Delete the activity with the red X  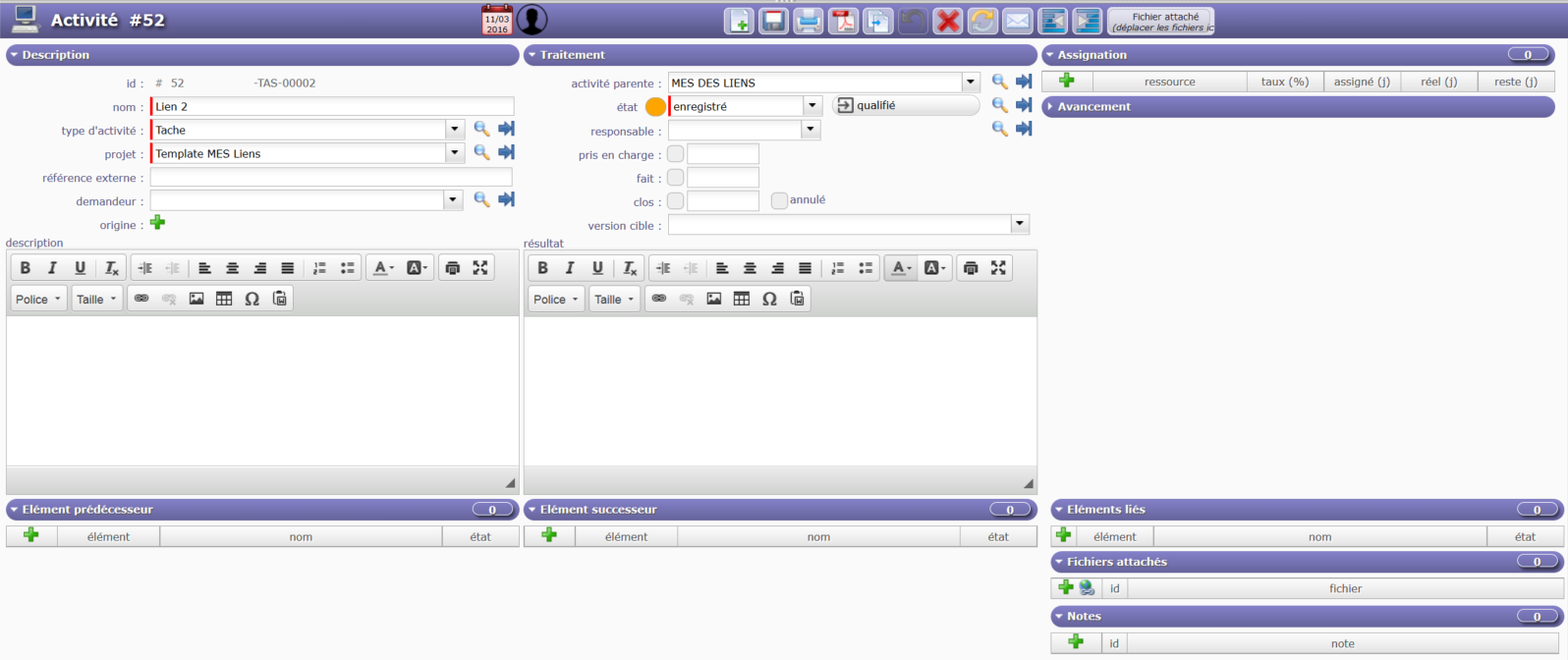click(x=947, y=21)
